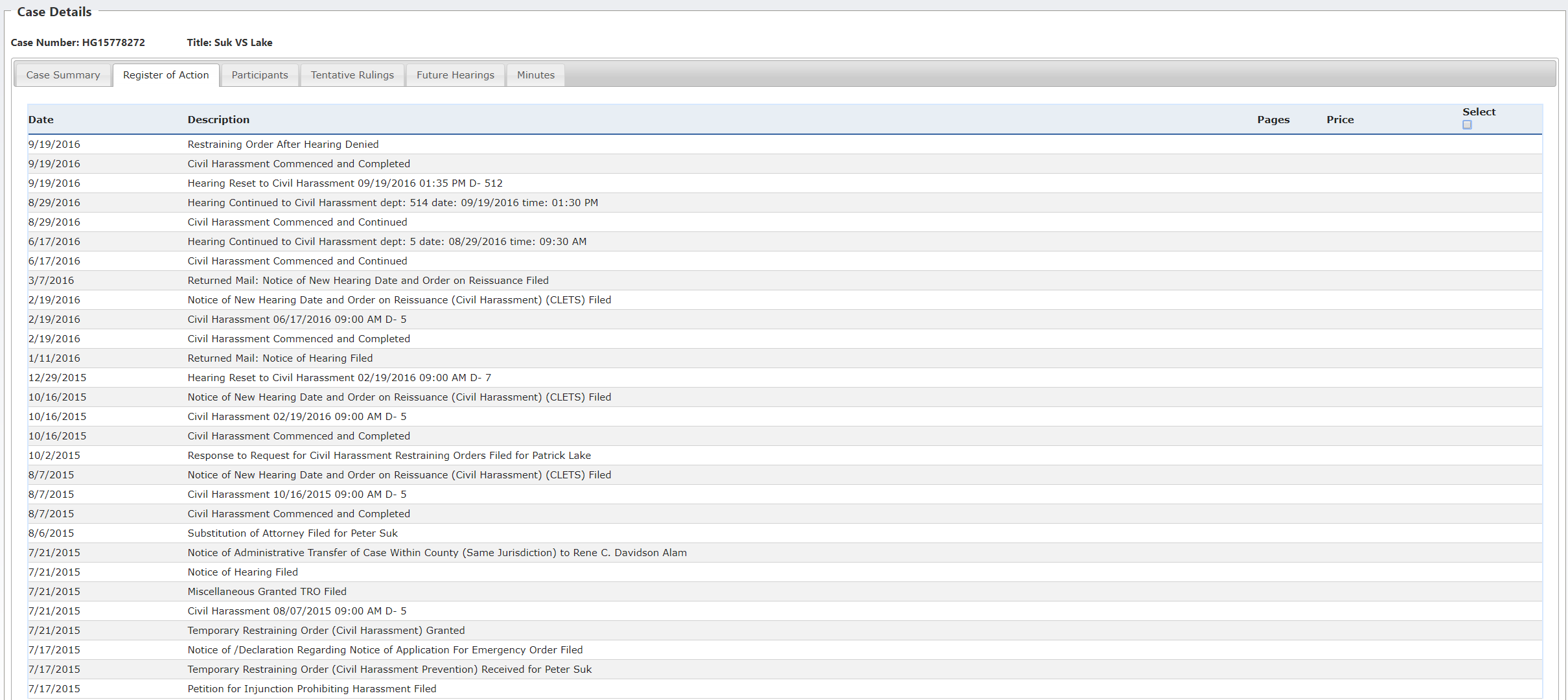Click 'Petition for Injunction Prohibiting Harassment Filed' row
1568x700 pixels.
(785, 689)
